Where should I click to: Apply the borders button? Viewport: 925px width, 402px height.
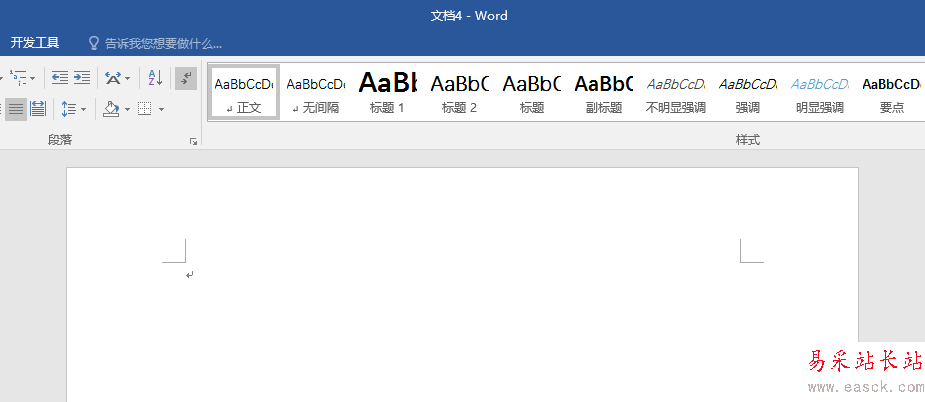(145, 109)
